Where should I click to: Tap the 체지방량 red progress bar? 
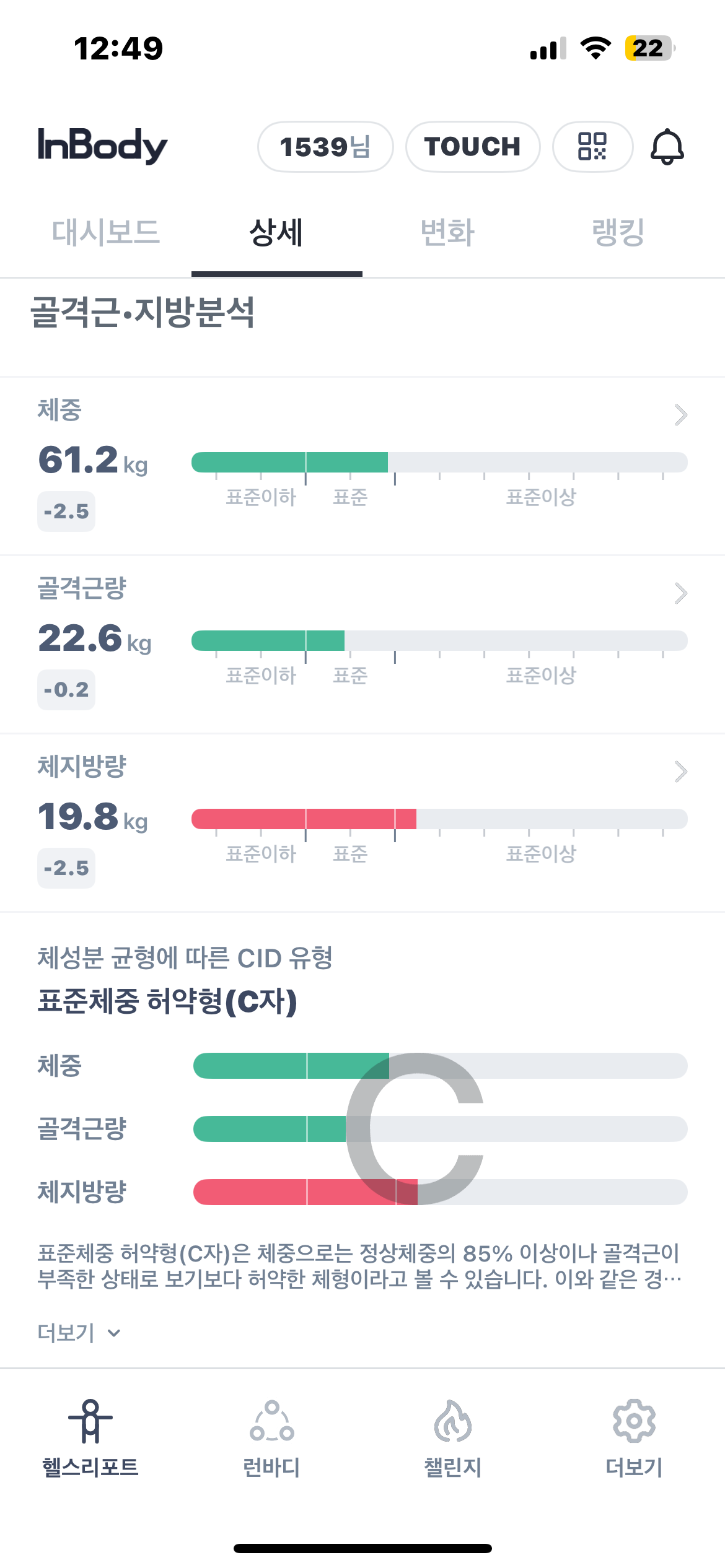pyautogui.click(x=304, y=819)
